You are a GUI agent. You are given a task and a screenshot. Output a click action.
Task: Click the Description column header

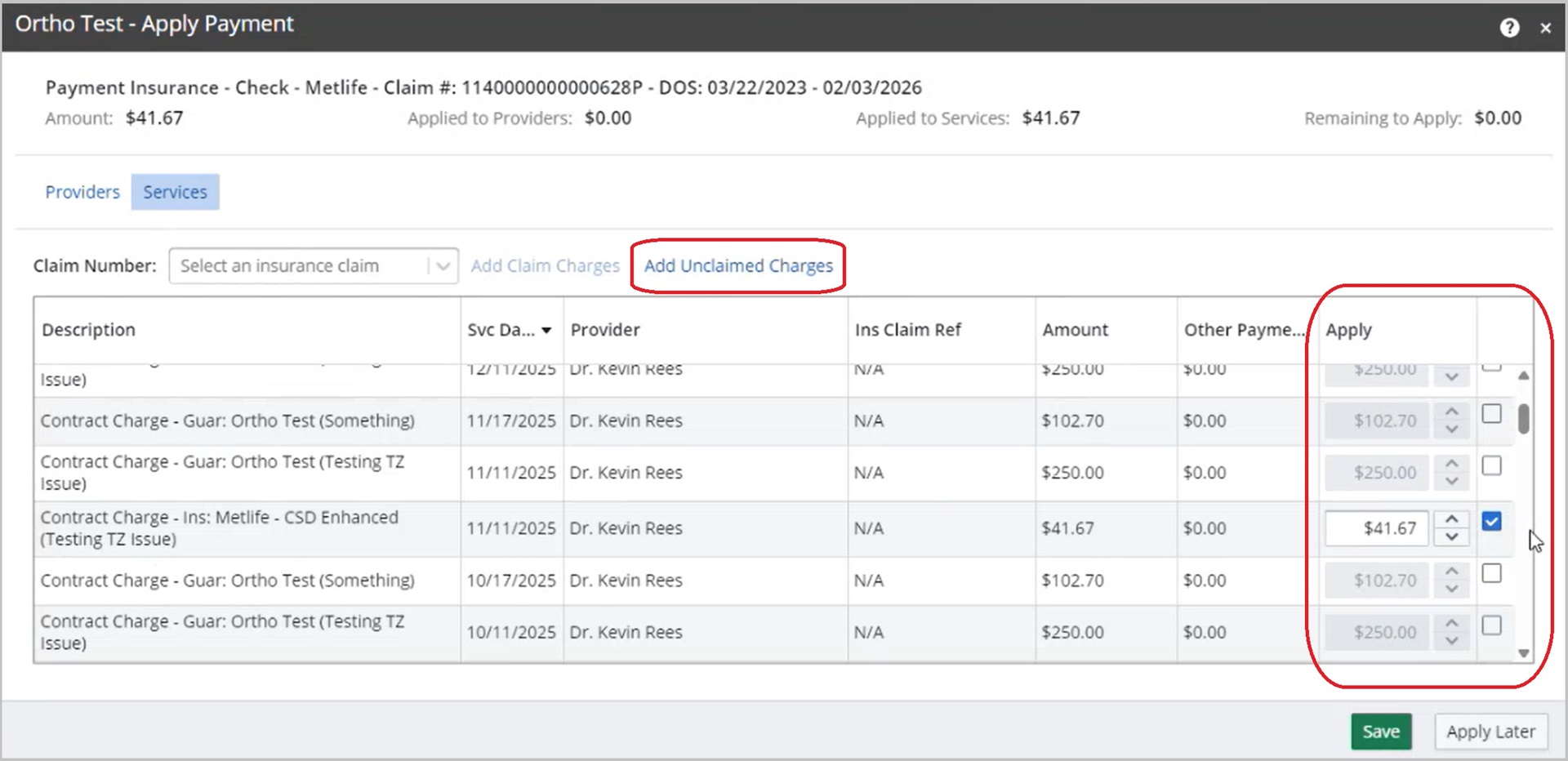[88, 330]
